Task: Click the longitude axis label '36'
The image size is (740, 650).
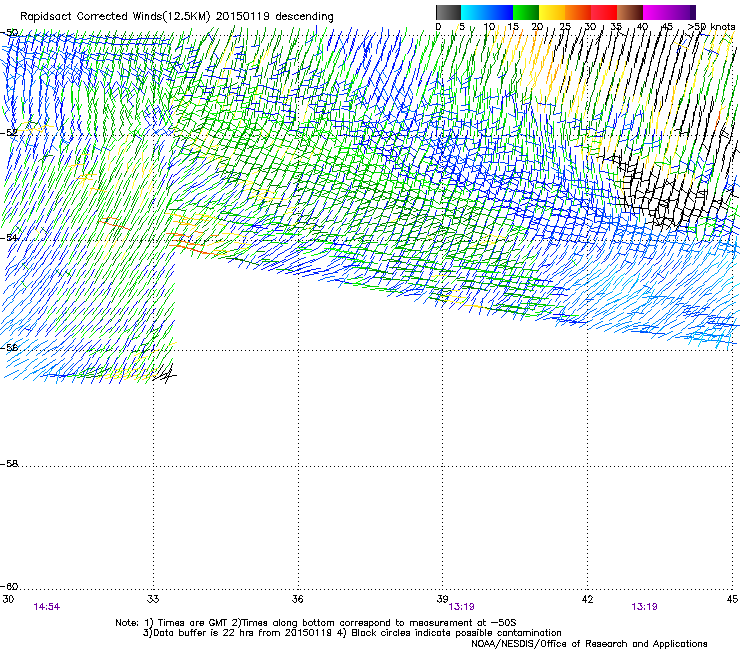Action: coord(297,599)
